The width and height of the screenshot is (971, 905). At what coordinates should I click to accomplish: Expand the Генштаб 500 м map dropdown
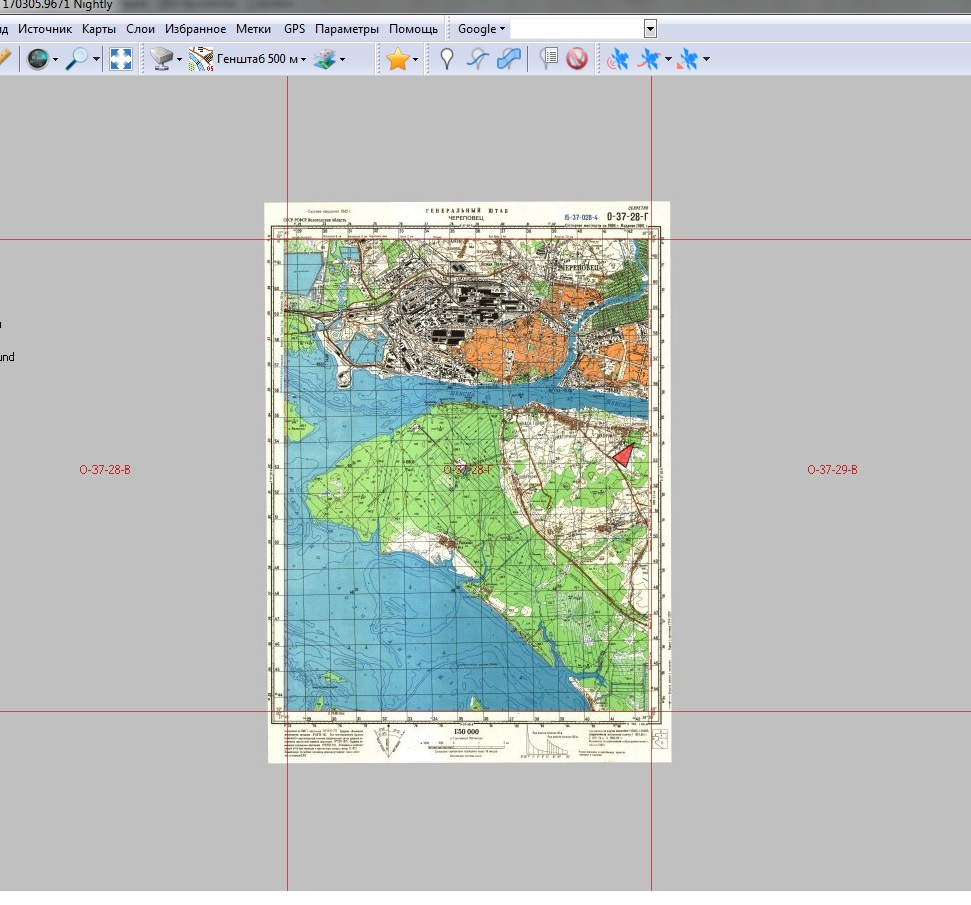[304, 60]
